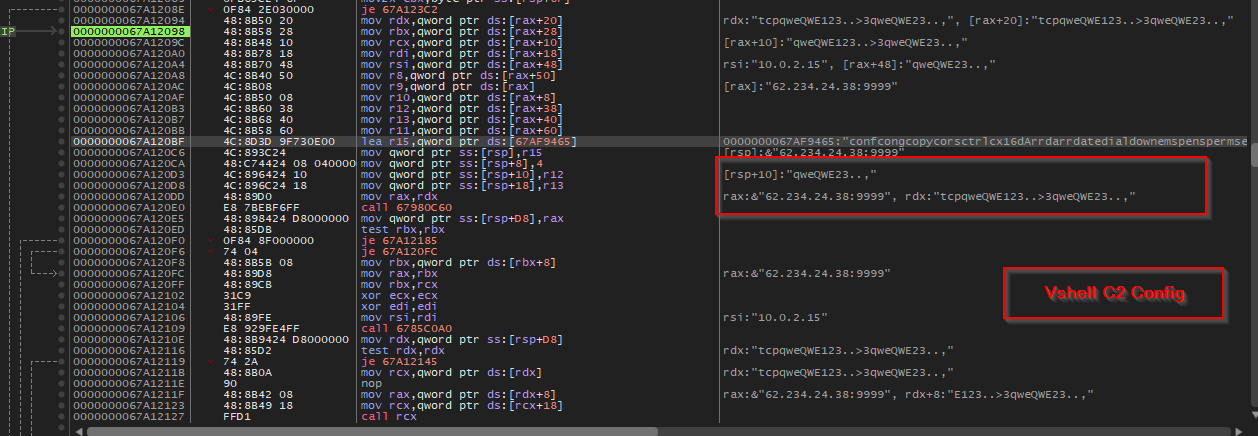This screenshot has height=436, width=1258.
Task: Click jump arrow beside je 67A12145
Action: point(210,361)
